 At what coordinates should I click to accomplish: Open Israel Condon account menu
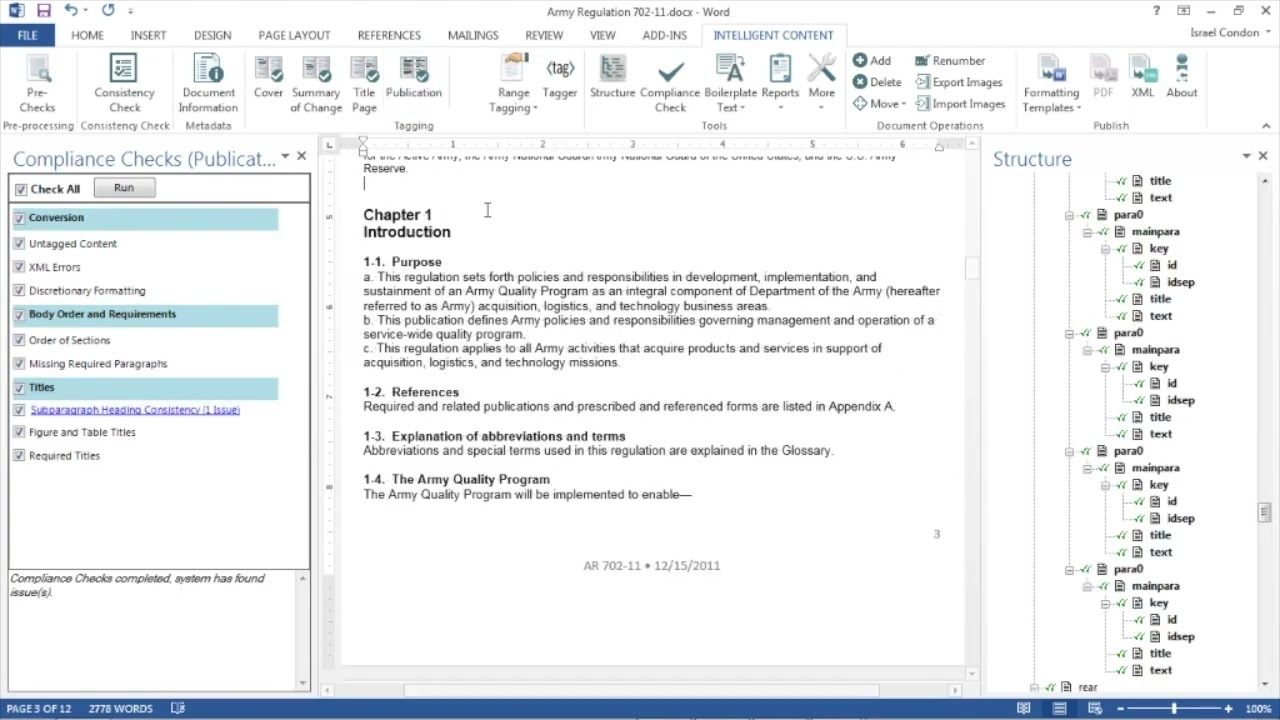pos(1230,33)
